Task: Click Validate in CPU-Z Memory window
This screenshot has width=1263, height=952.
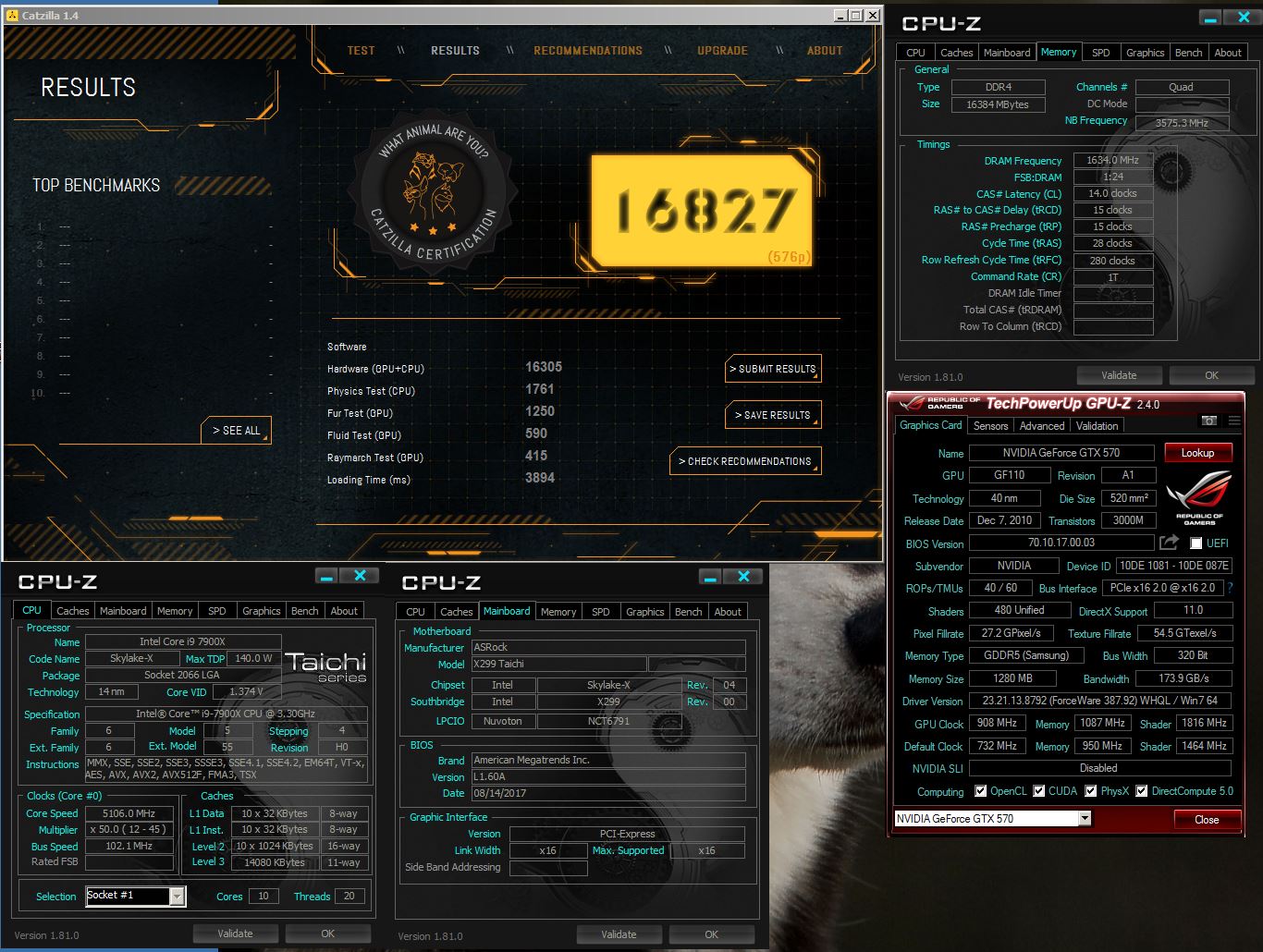Action: [x=1119, y=375]
